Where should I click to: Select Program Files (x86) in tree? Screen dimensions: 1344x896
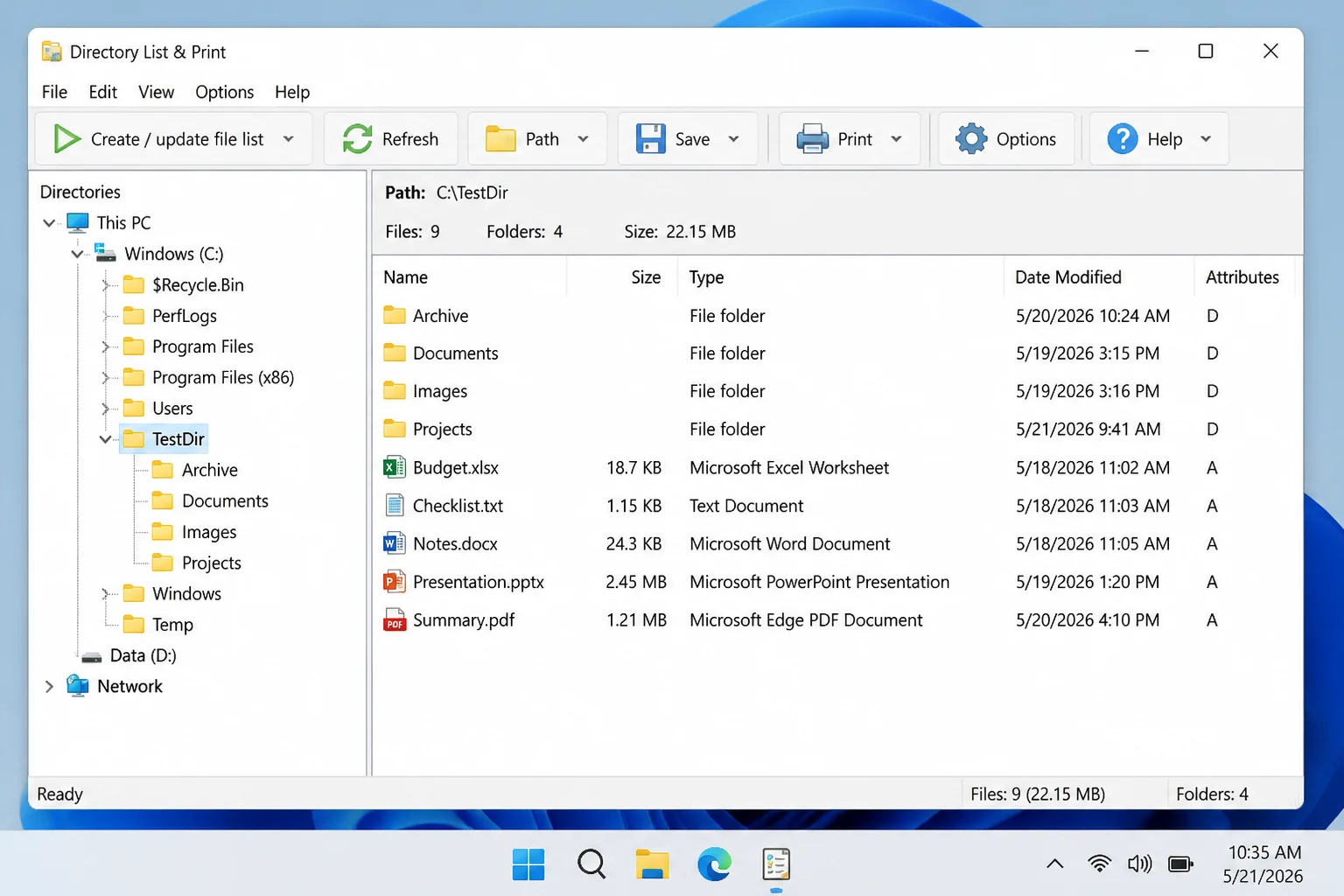tap(223, 378)
